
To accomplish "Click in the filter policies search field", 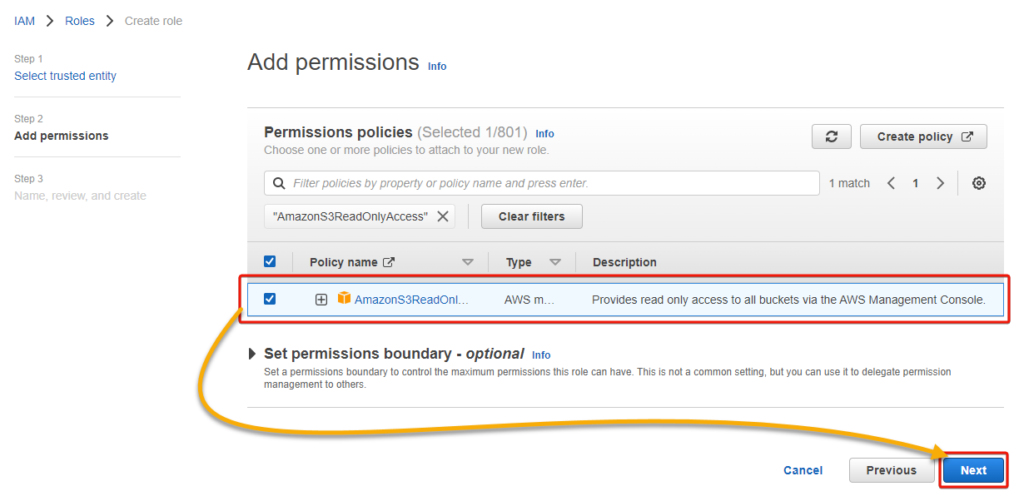I will 550,184.
